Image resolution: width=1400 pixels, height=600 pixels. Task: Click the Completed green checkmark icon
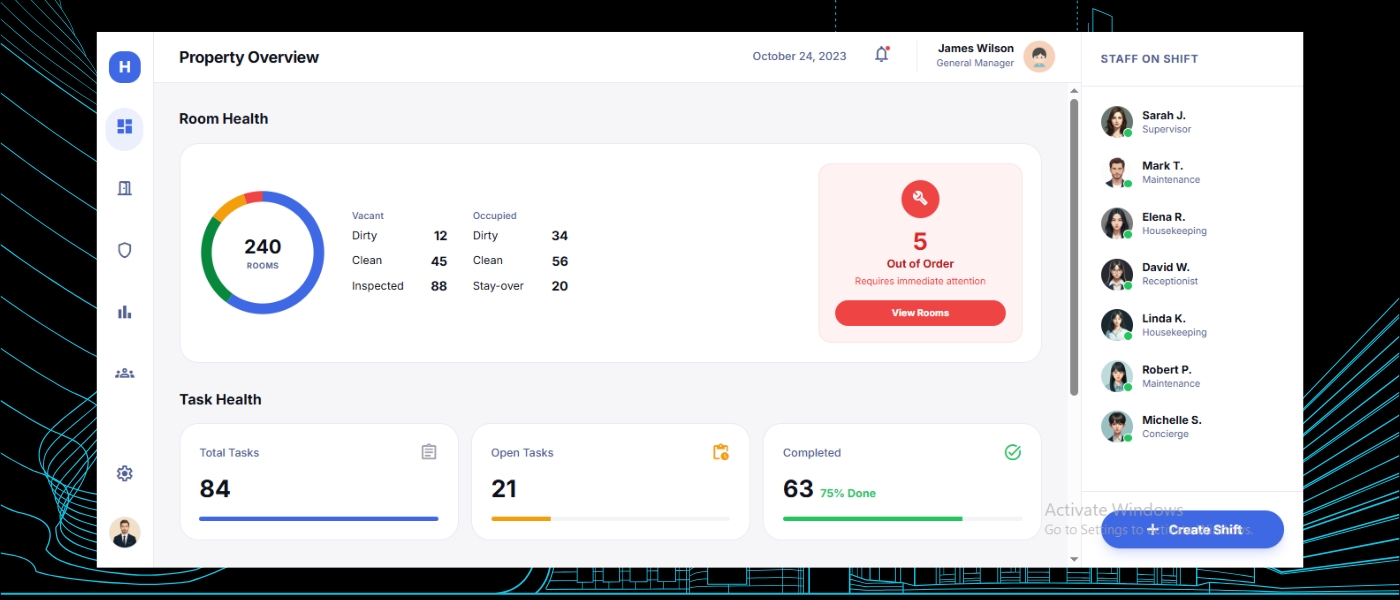click(x=1012, y=452)
